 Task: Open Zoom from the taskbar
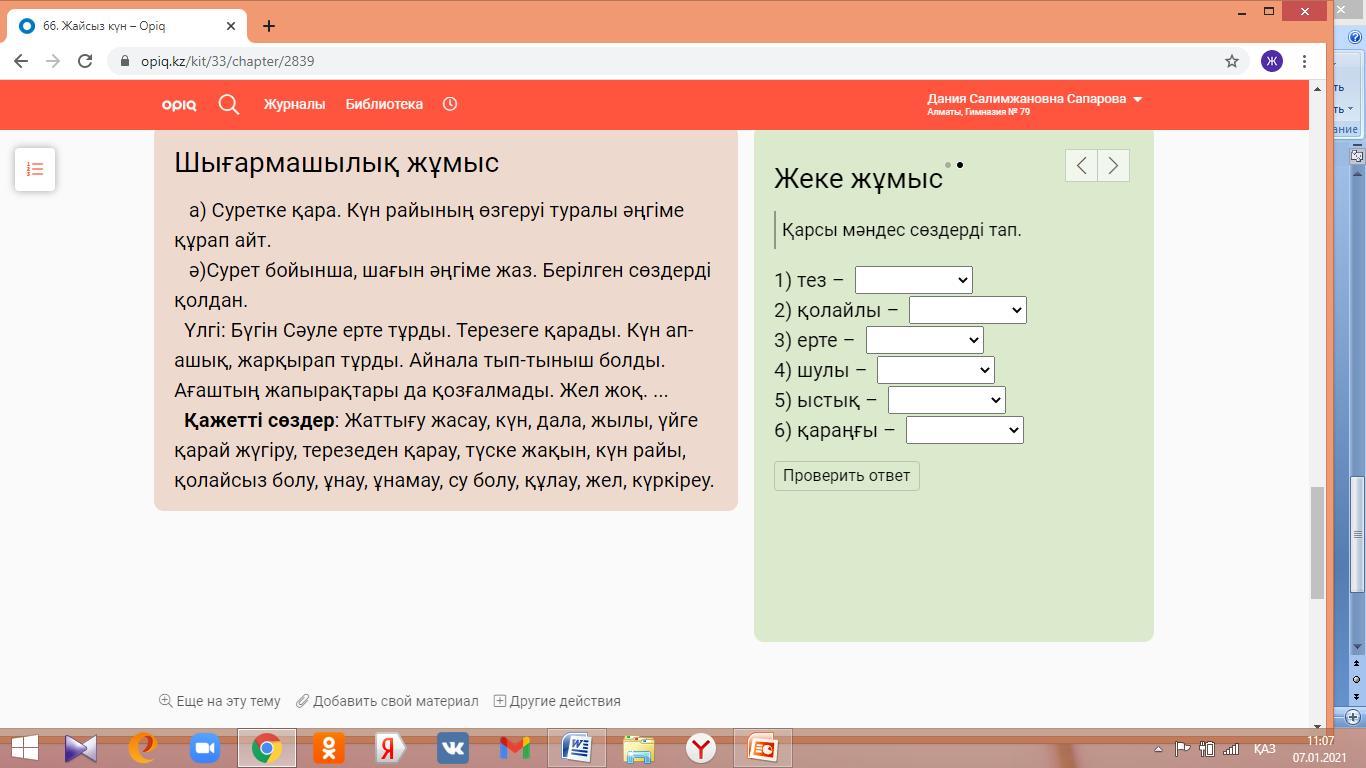205,748
